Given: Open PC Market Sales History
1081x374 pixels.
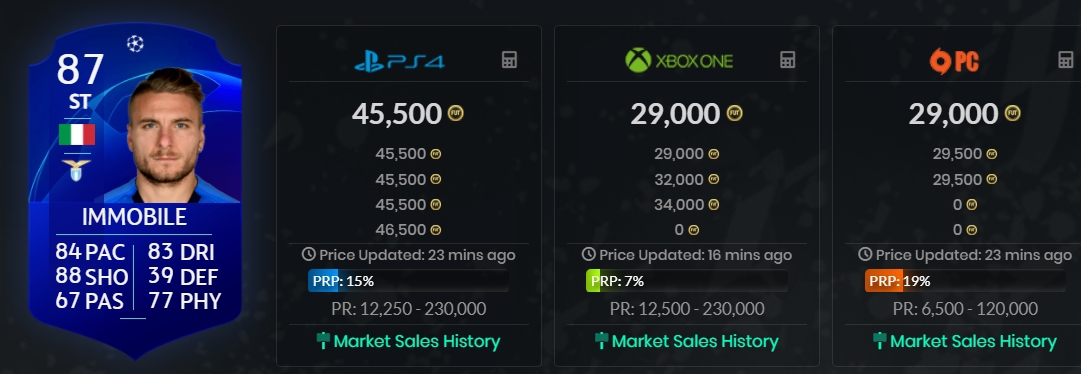Looking at the screenshot, I should 964,341.
